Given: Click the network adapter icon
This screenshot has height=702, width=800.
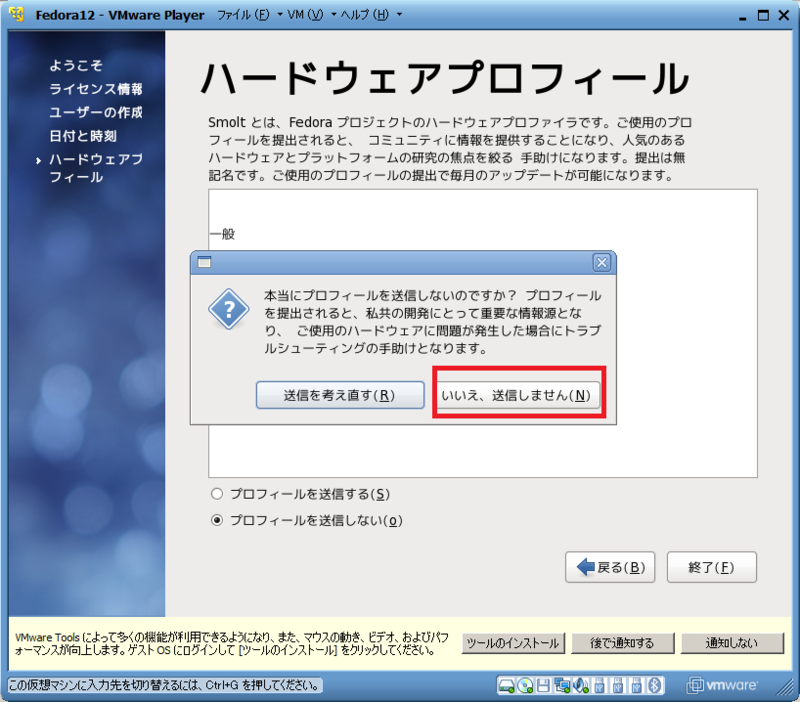Looking at the screenshot, I should click(562, 686).
